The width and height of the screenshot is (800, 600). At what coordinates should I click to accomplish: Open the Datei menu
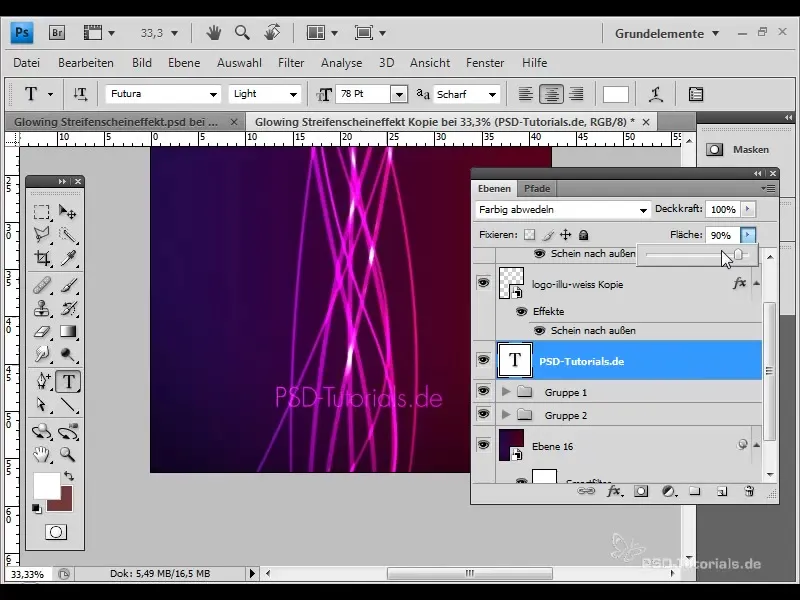coord(27,63)
